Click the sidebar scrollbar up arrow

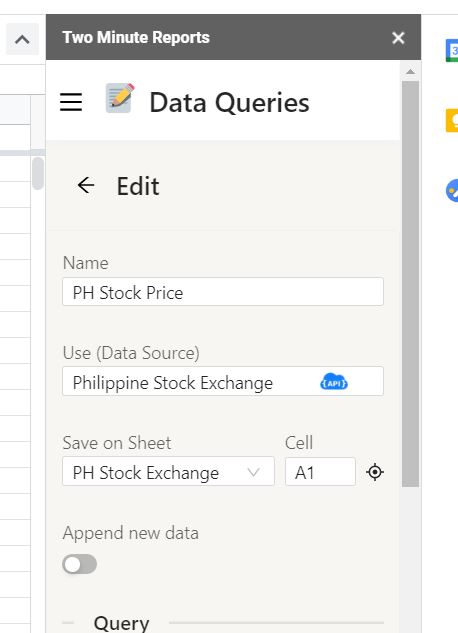click(410, 71)
